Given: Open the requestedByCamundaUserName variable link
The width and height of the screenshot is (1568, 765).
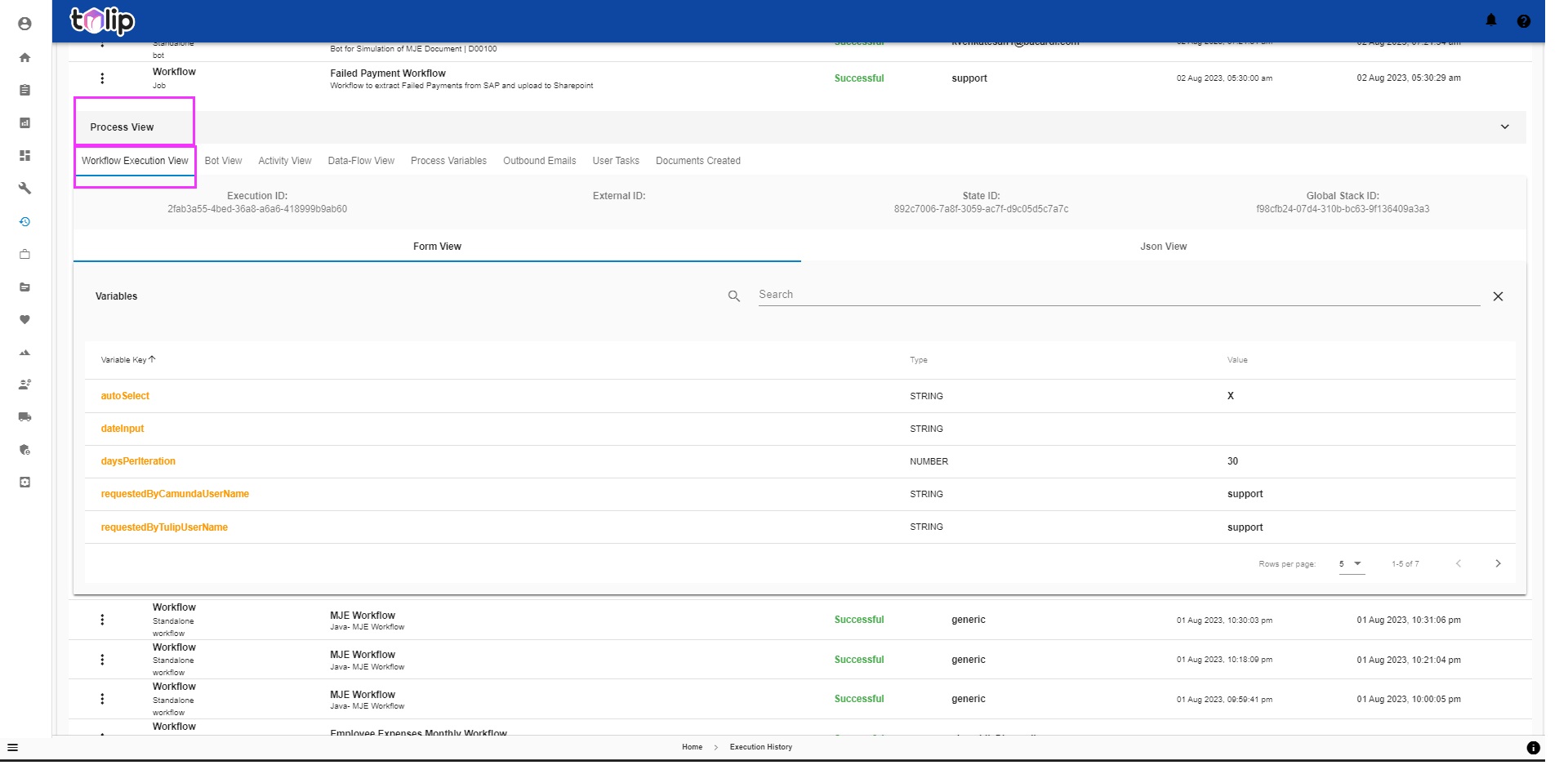Looking at the screenshot, I should (175, 494).
